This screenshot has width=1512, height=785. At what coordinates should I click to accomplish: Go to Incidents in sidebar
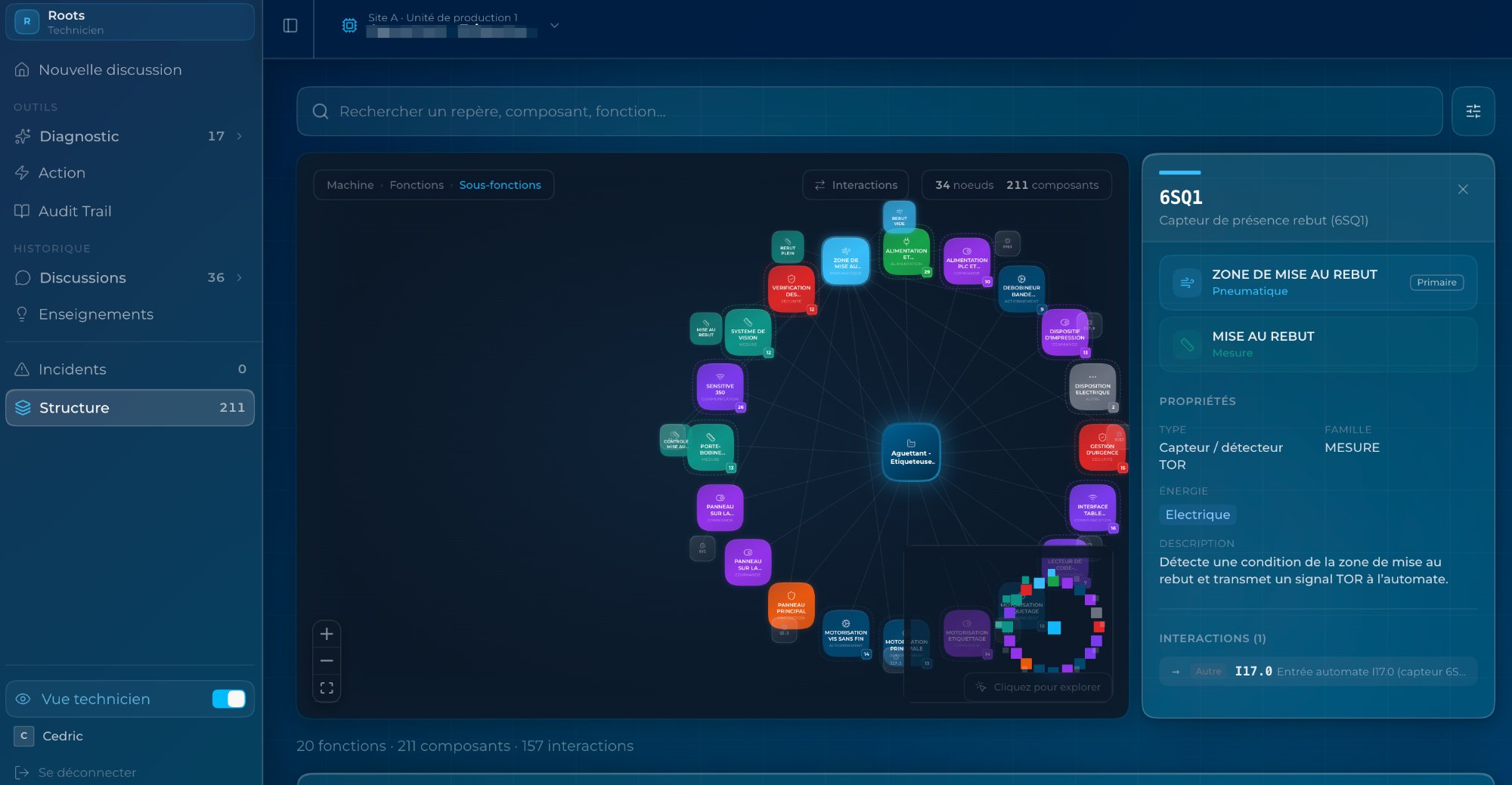[x=72, y=369]
